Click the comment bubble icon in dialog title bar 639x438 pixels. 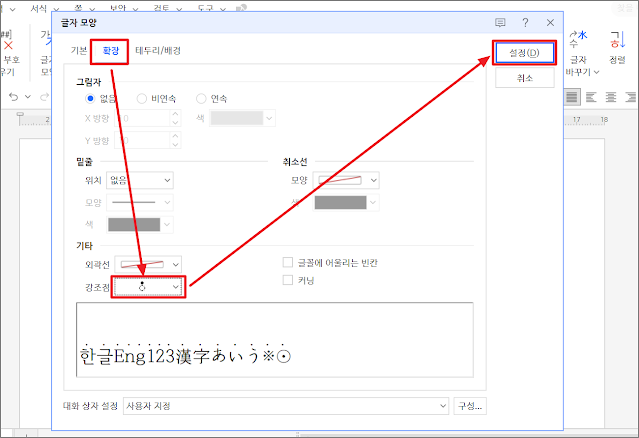tap(500, 23)
